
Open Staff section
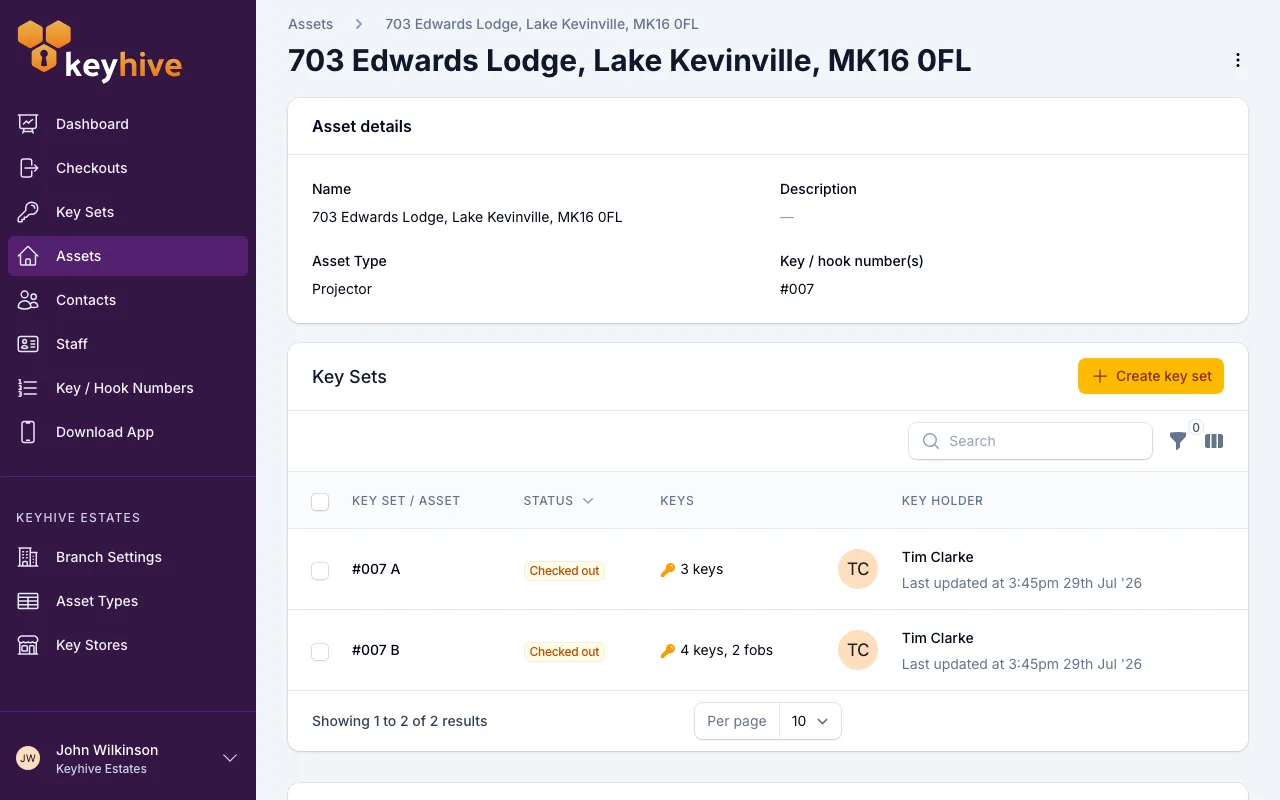coord(128,344)
